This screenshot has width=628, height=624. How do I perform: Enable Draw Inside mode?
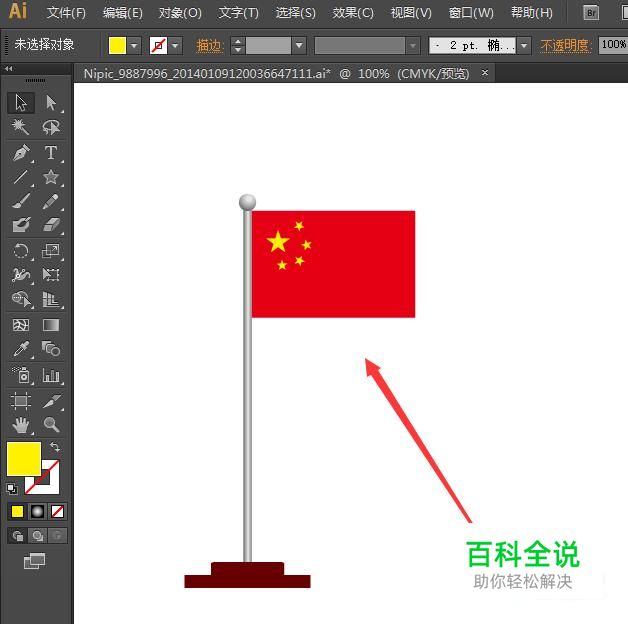57,535
